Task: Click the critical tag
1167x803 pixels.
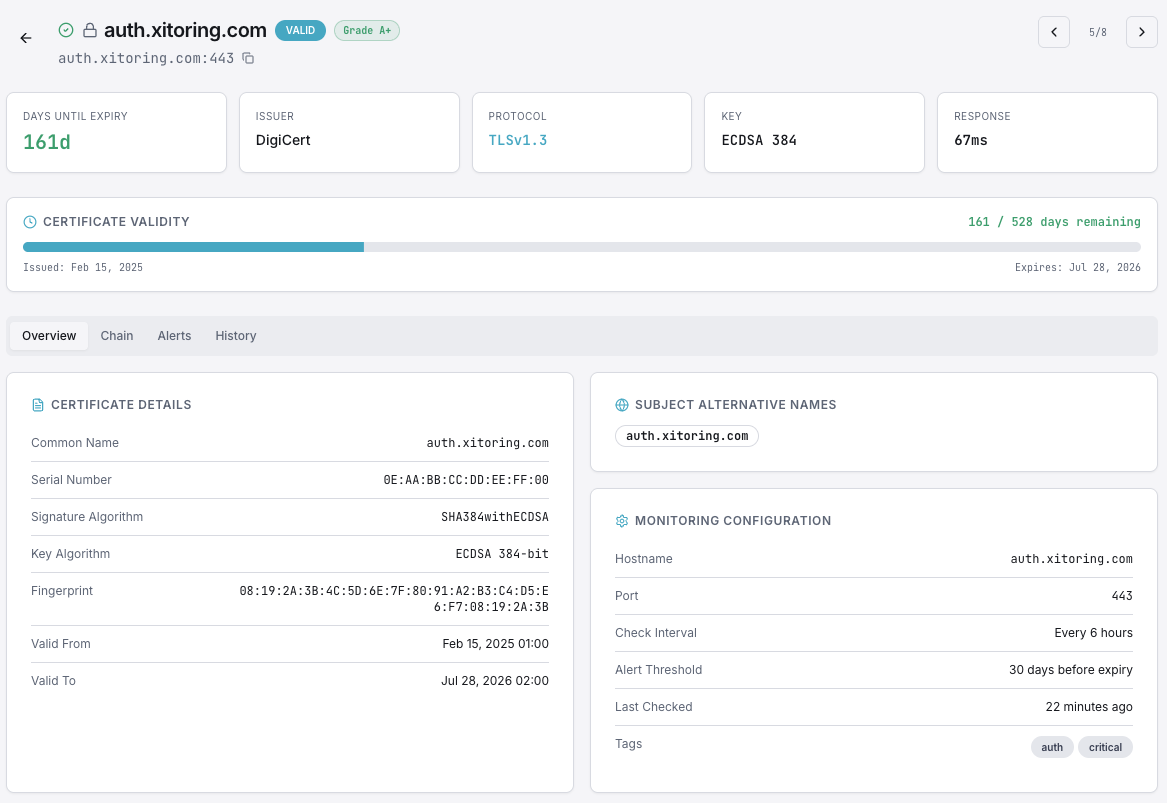Action: [x=1105, y=747]
